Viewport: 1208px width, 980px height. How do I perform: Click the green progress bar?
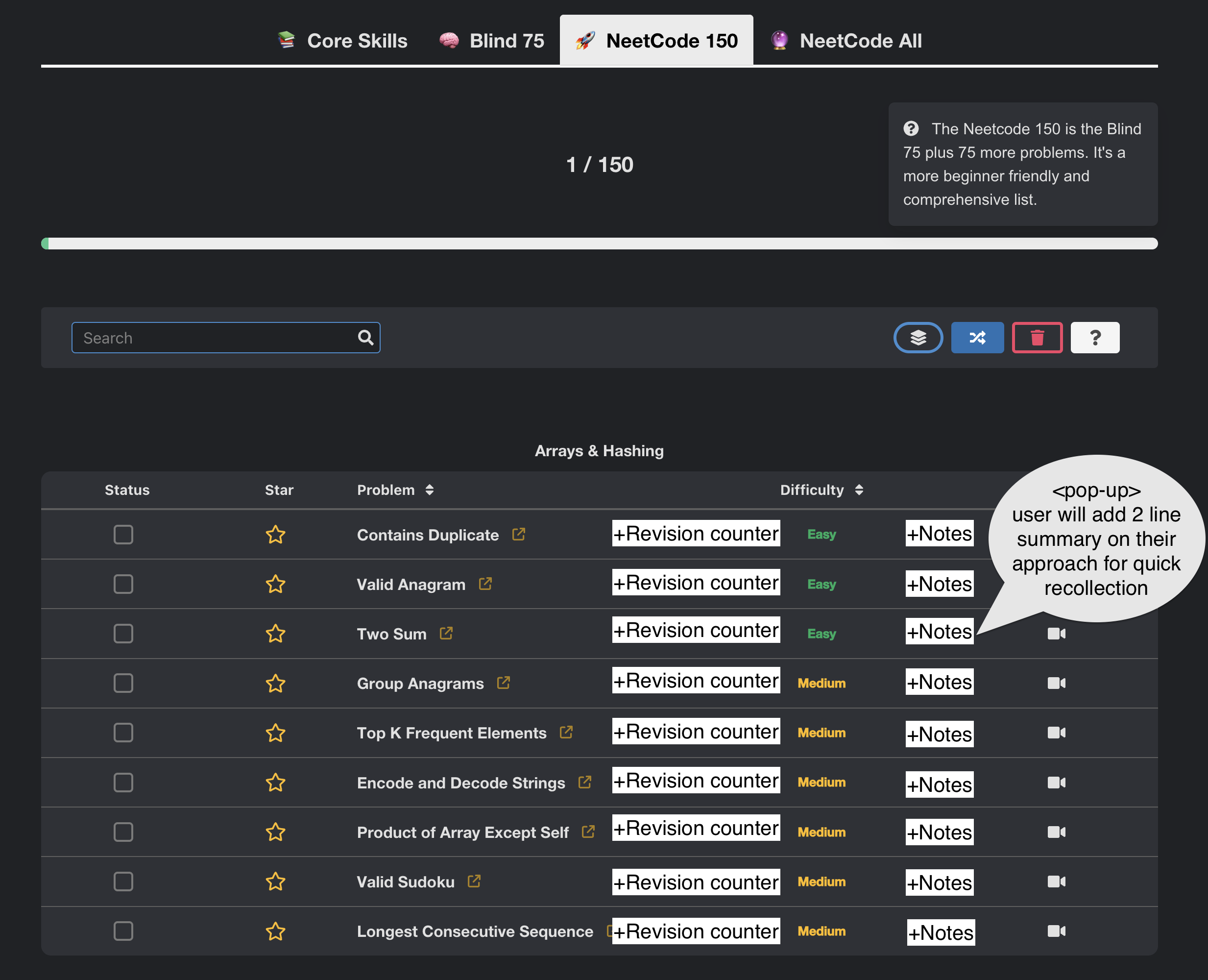(x=45, y=244)
